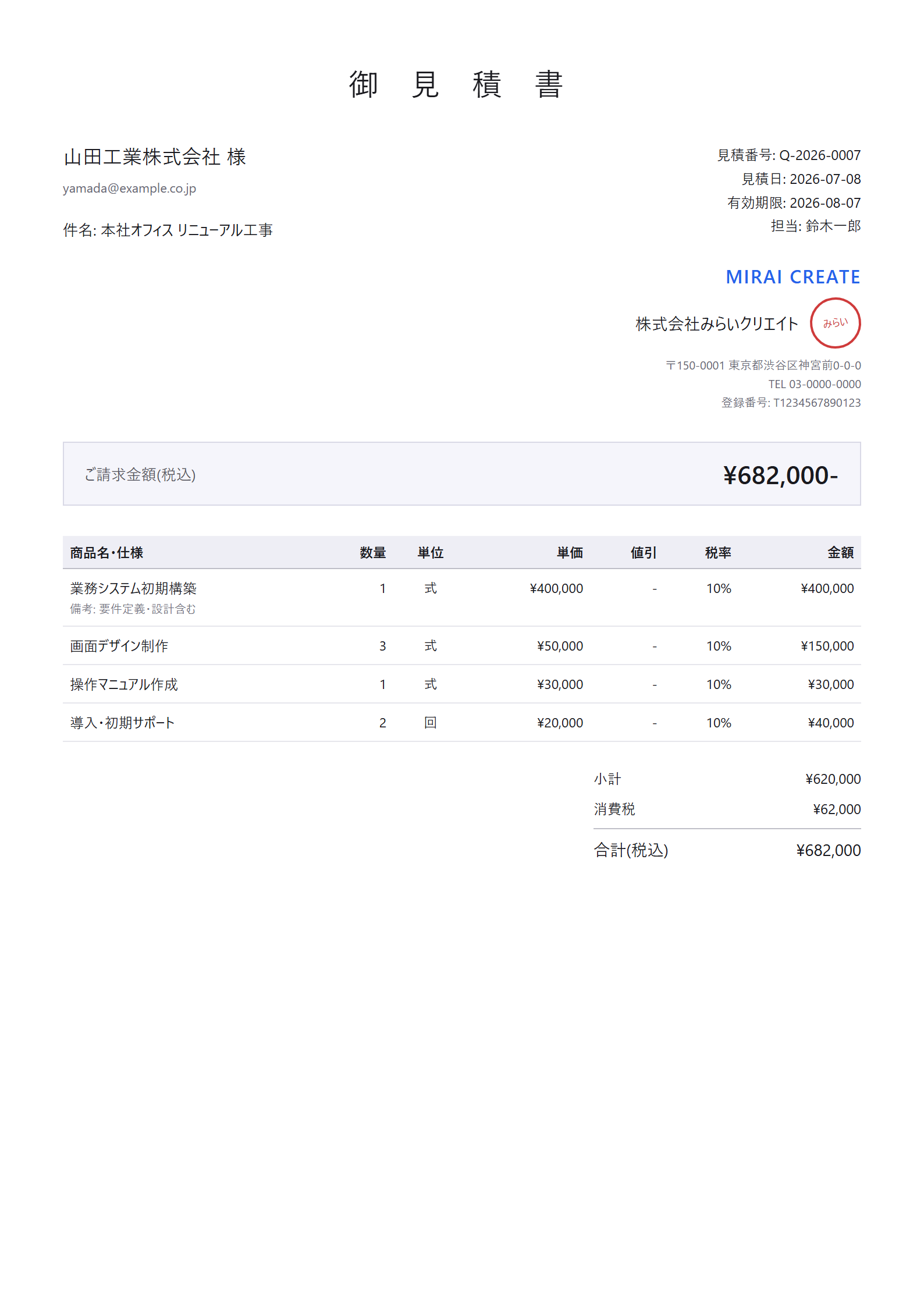924x1307 pixels.
Task: Select unit price ¥400,000 in first row
Action: click(556, 588)
